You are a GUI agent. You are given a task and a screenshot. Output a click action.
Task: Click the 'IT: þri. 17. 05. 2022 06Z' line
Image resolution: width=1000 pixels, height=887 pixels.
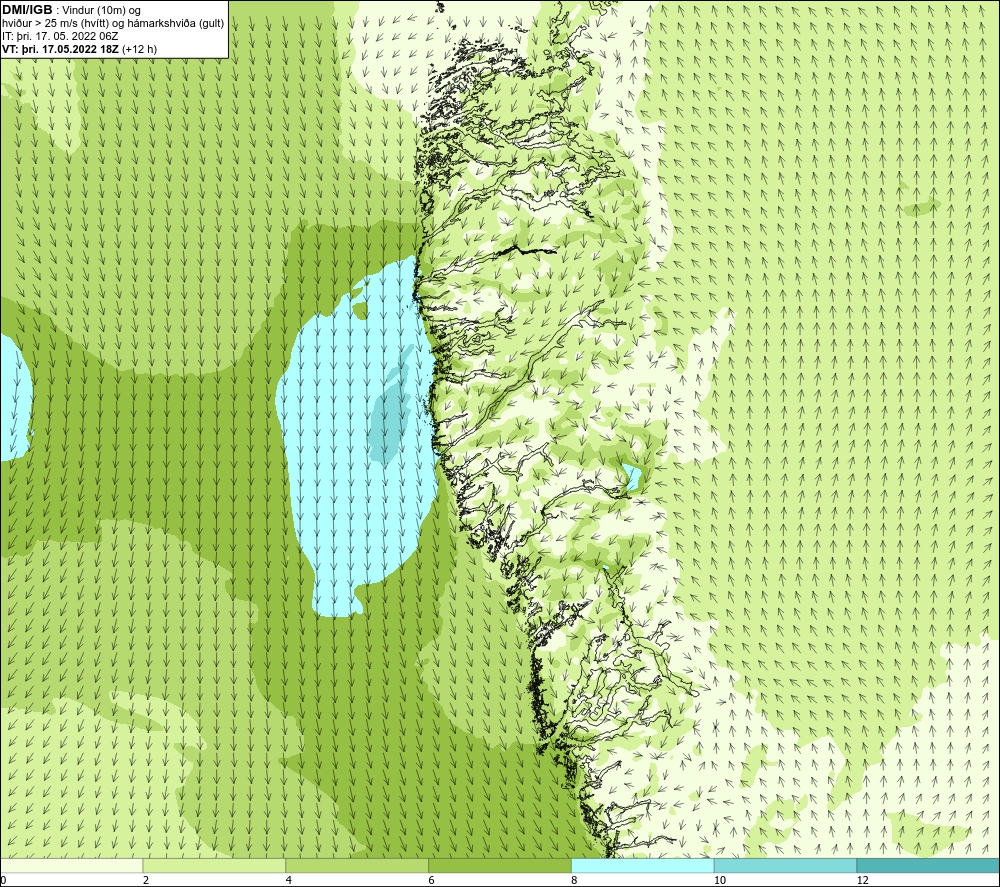coord(61,36)
